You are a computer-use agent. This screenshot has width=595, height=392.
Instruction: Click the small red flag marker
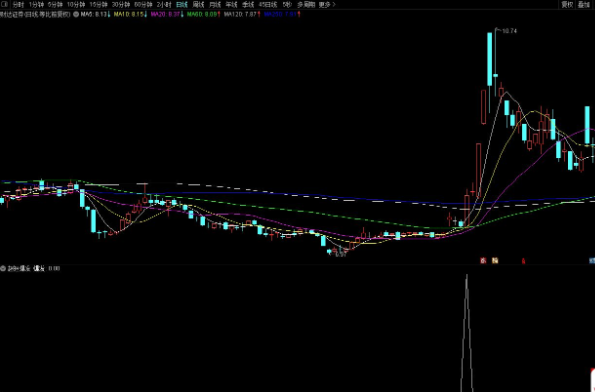click(x=524, y=261)
